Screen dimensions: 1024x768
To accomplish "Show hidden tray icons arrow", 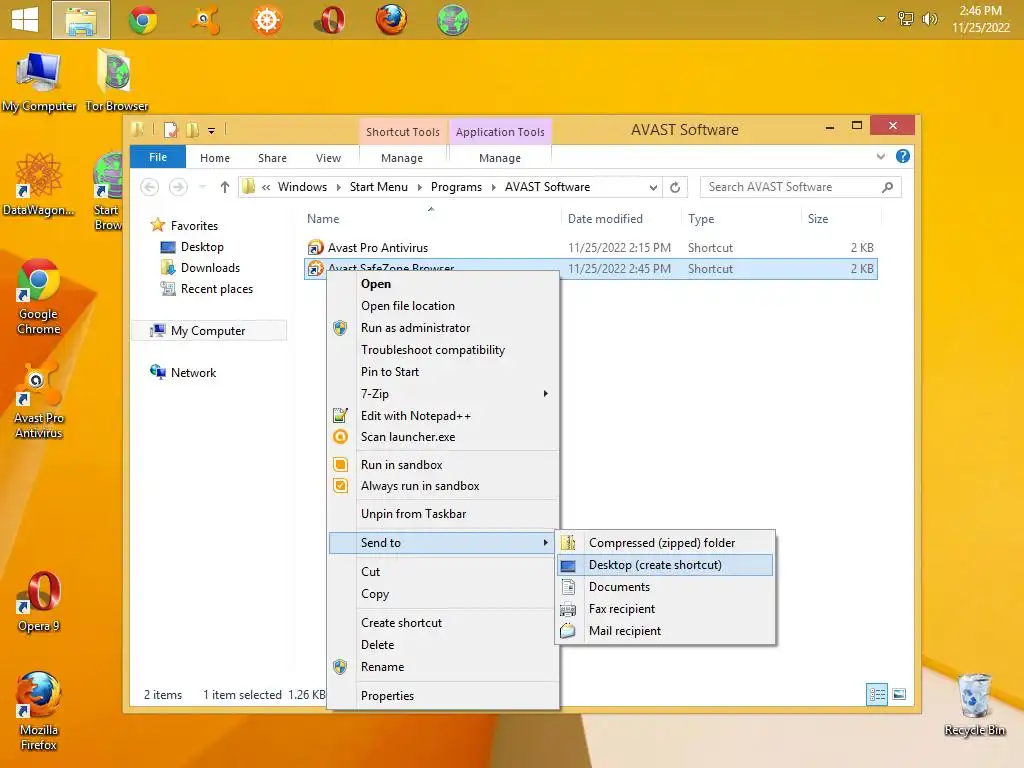I will (881, 19).
